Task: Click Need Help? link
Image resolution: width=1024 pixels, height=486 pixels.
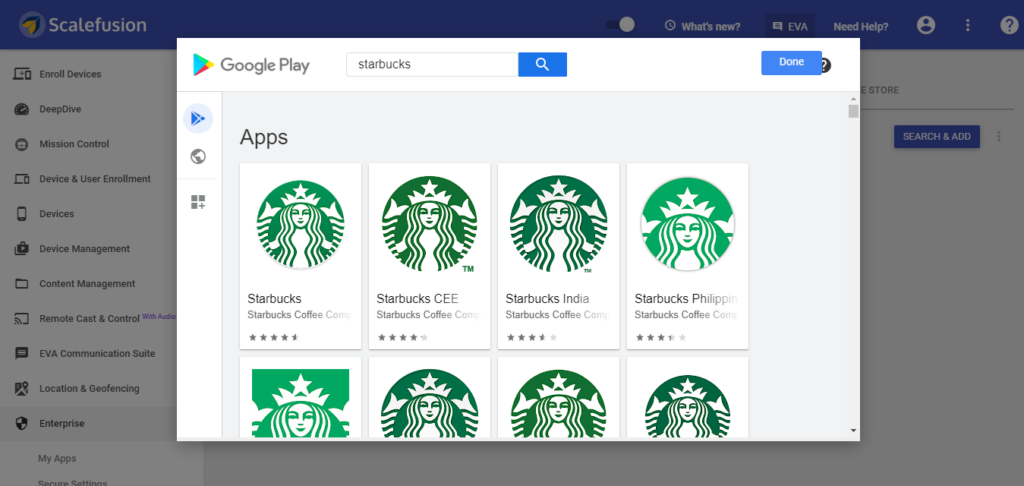Action: (x=861, y=26)
